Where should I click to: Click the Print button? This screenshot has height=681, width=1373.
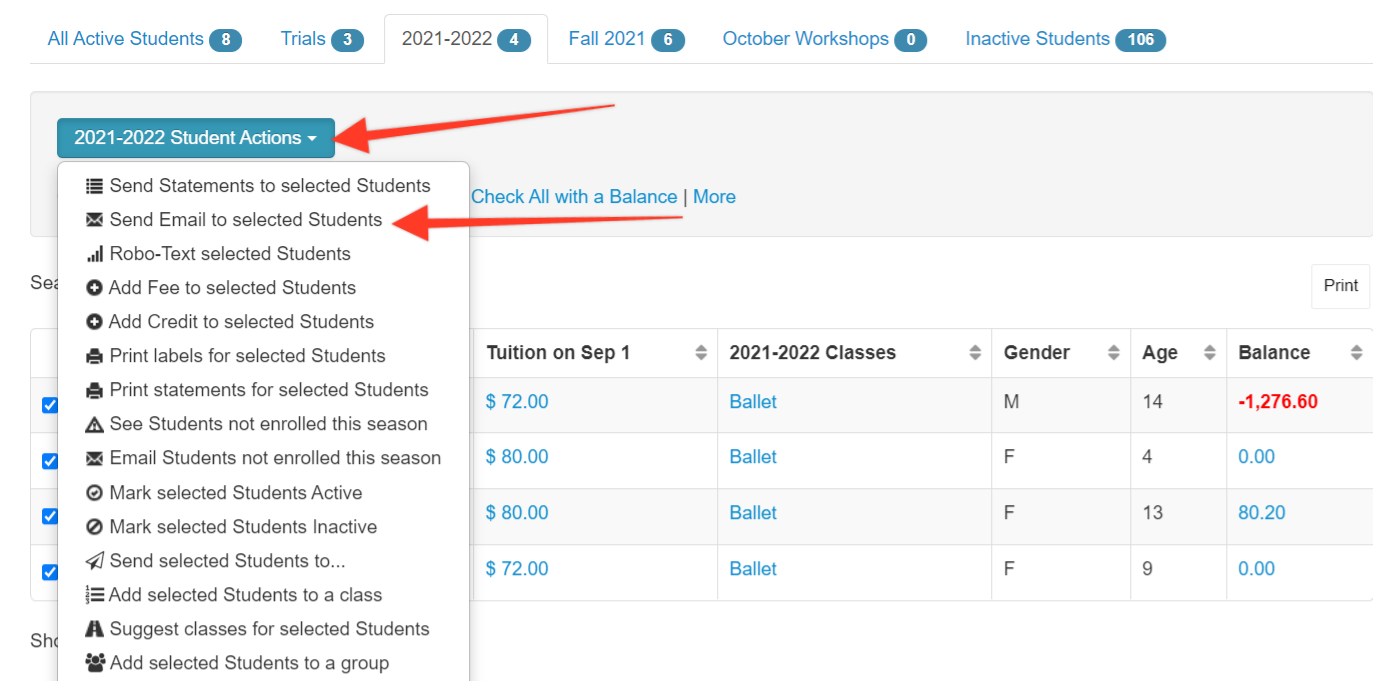(1341, 286)
